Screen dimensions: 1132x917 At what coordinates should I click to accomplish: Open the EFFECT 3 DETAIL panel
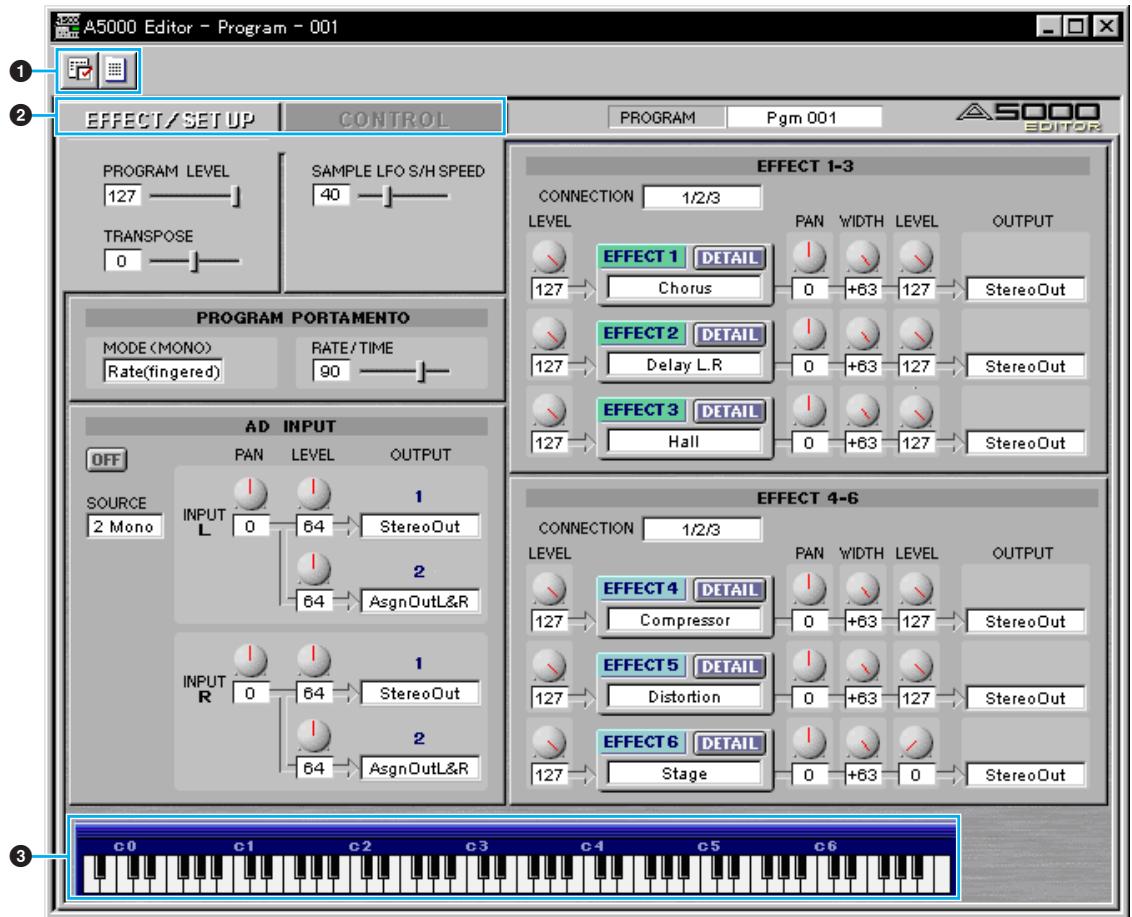click(x=729, y=411)
